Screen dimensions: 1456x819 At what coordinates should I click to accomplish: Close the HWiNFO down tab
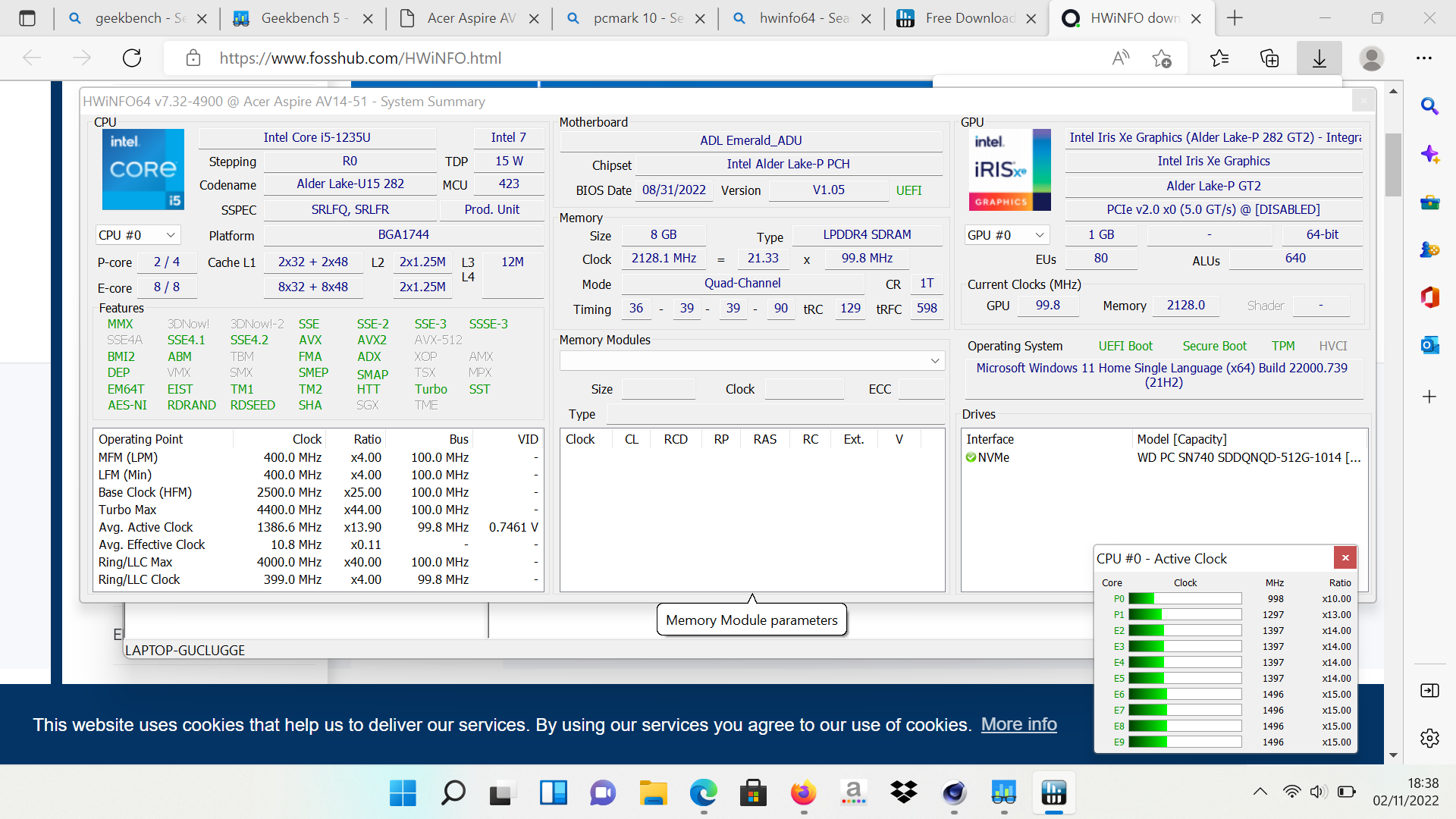point(1196,18)
